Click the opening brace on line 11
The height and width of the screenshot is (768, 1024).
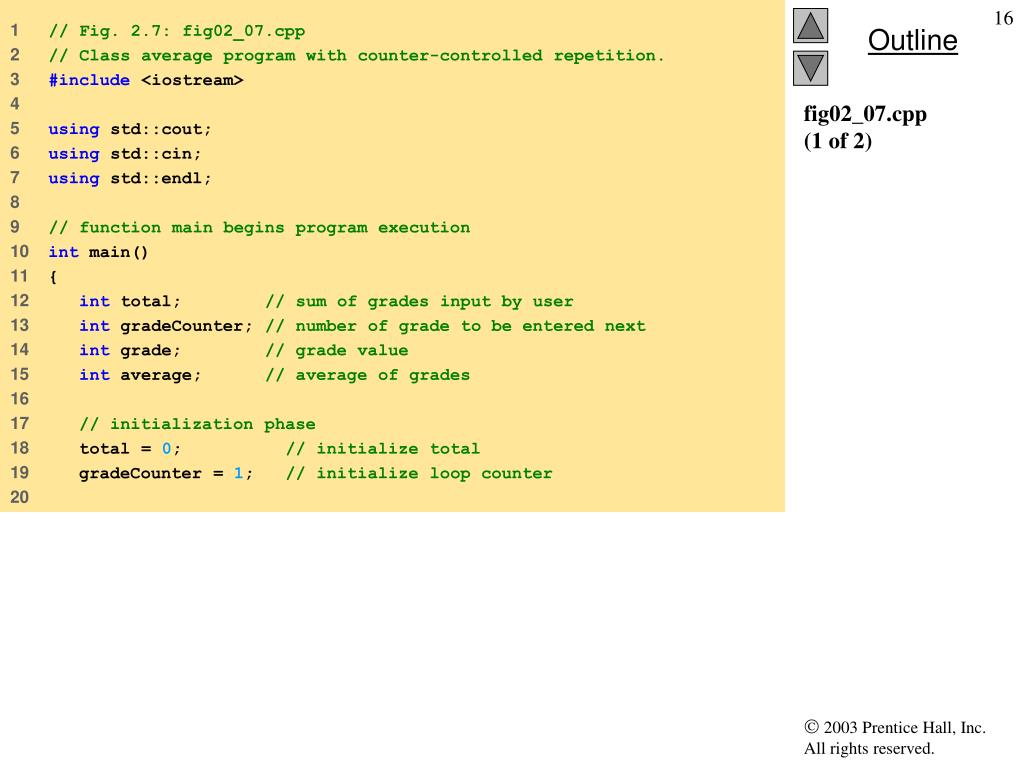[x=53, y=277]
